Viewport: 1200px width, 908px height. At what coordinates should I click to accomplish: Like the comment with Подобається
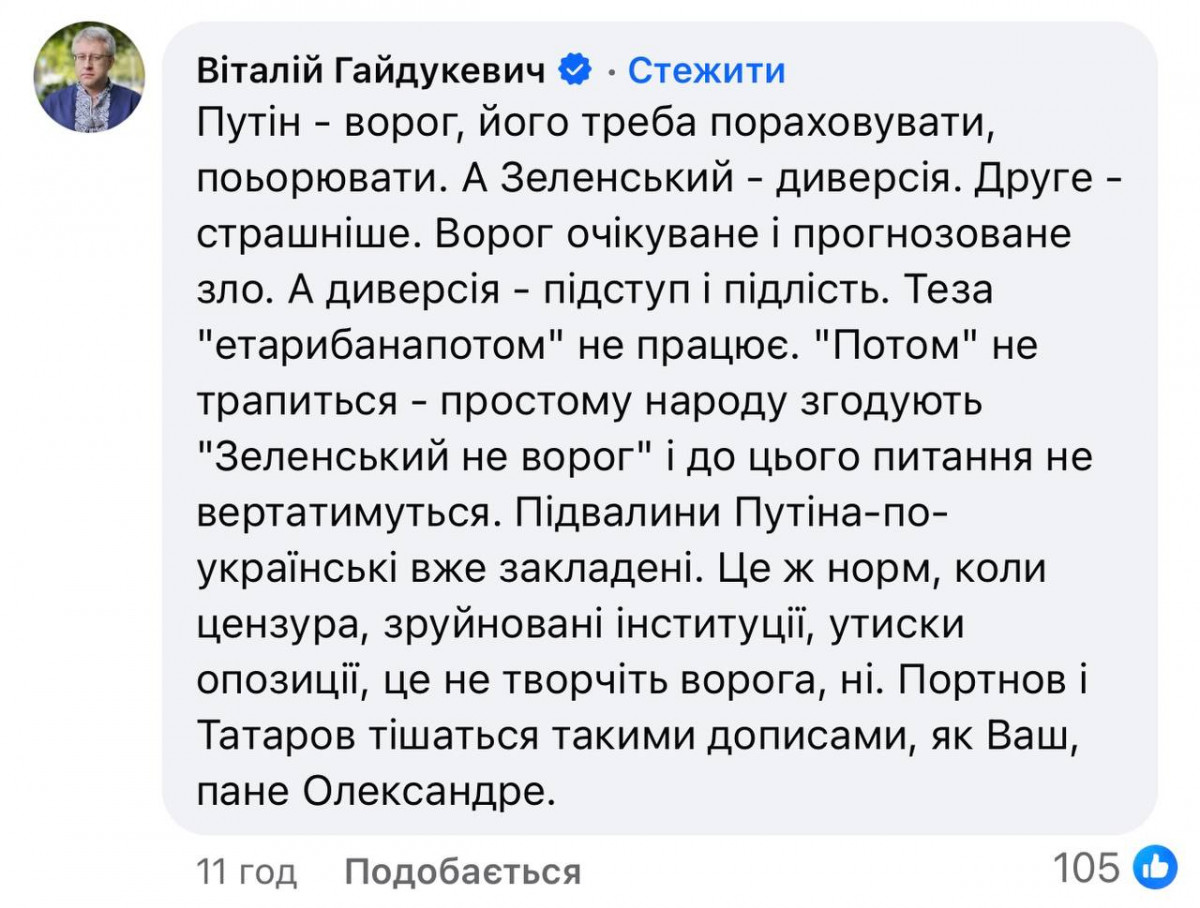(462, 872)
